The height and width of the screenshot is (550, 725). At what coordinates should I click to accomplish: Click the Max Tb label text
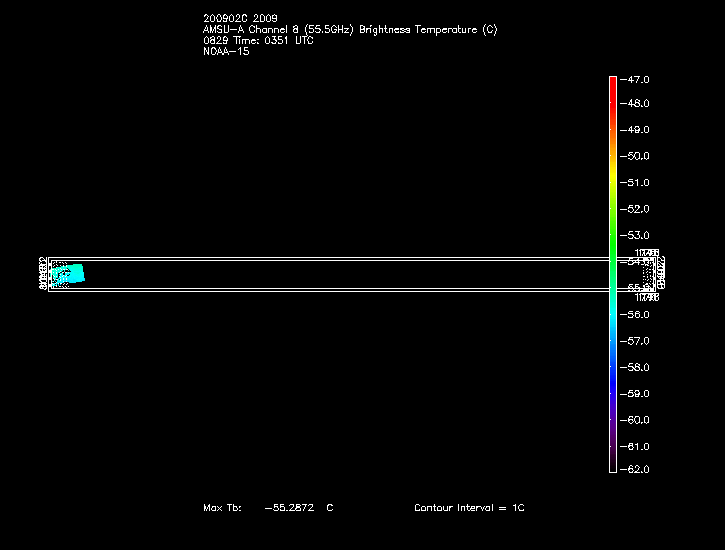click(x=222, y=508)
